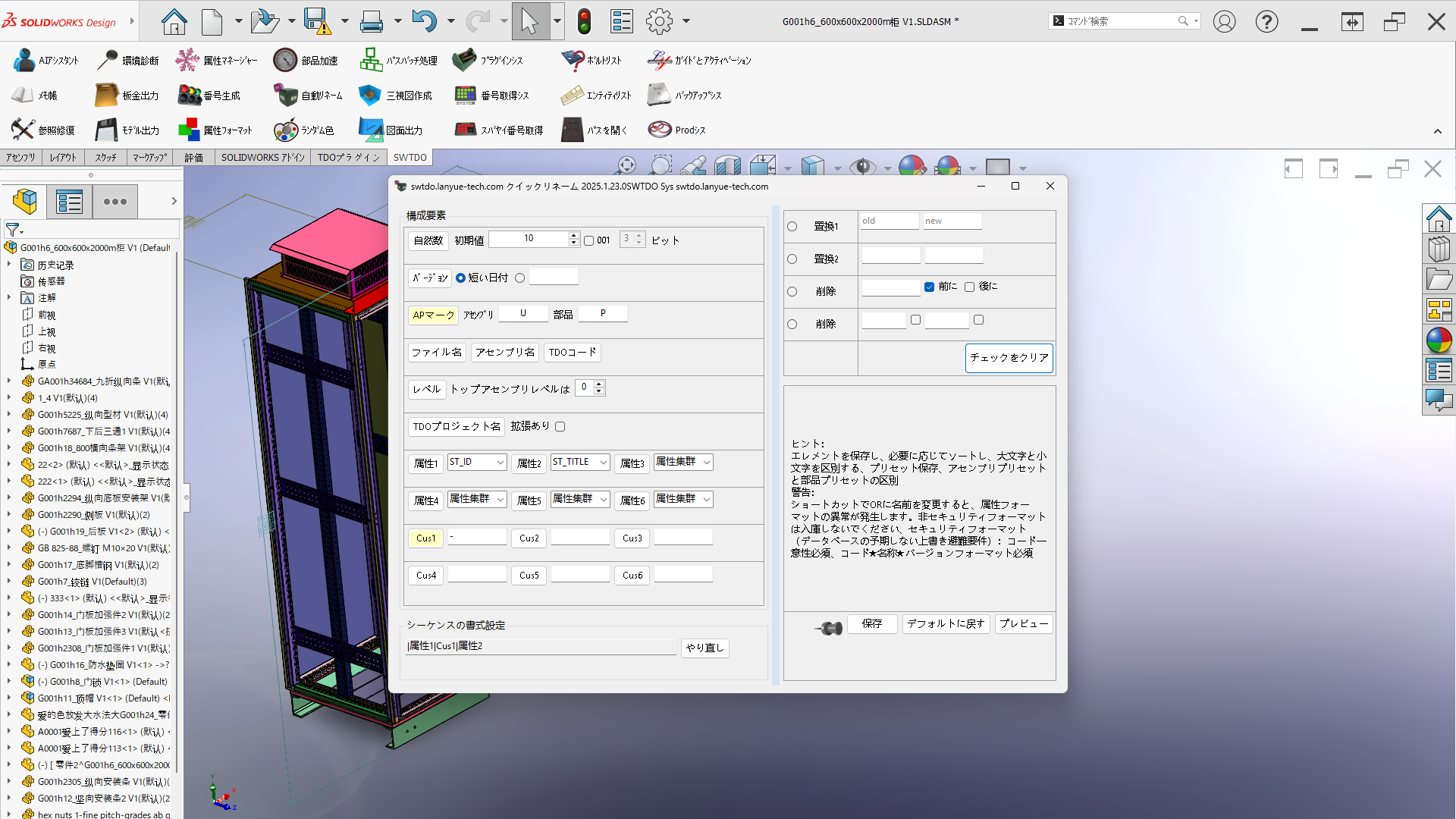Open the 属性マネージャー tool

pyautogui.click(x=187, y=61)
